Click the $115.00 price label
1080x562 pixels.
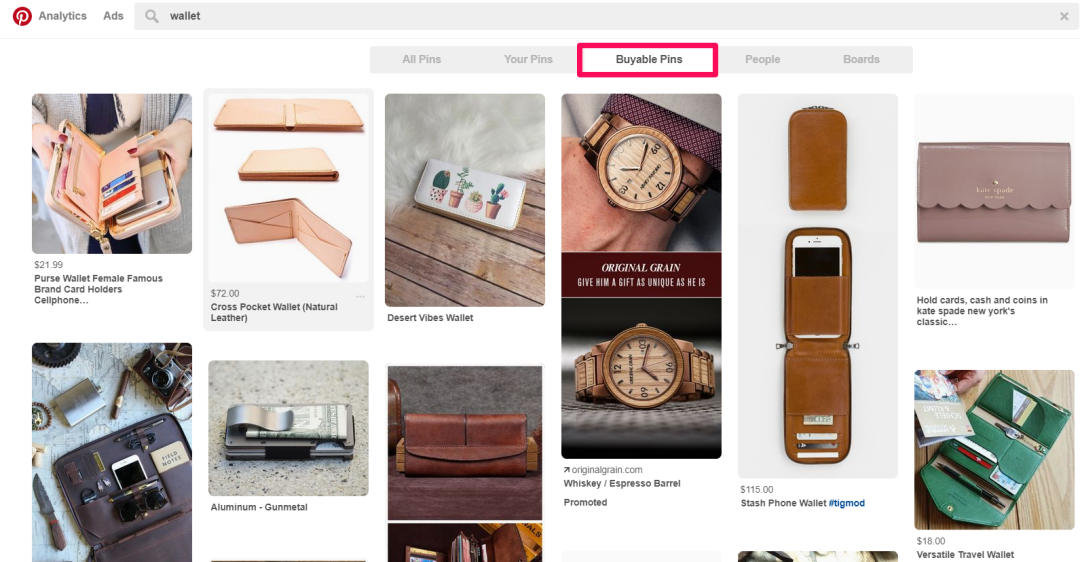[757, 490]
